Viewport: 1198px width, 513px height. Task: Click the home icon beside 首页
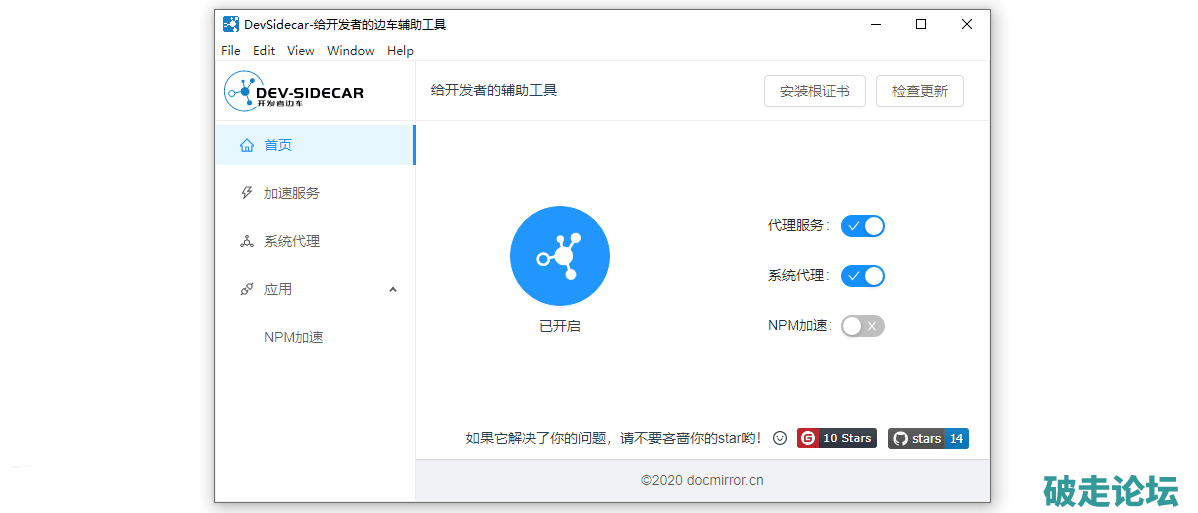click(x=247, y=145)
